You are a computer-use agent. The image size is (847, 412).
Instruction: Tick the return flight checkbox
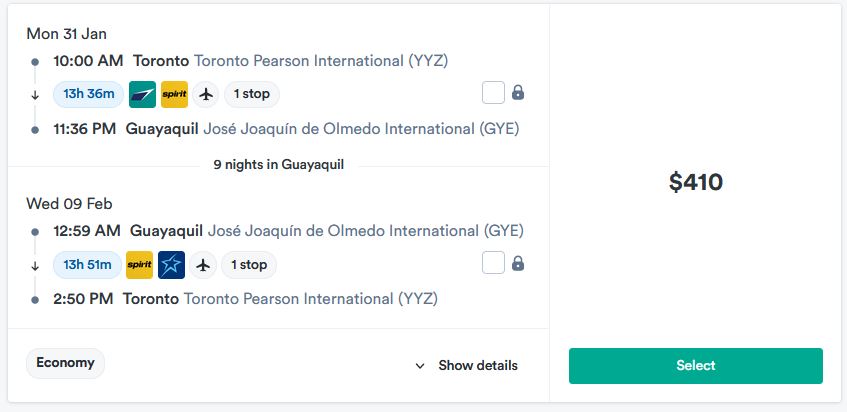coord(493,263)
